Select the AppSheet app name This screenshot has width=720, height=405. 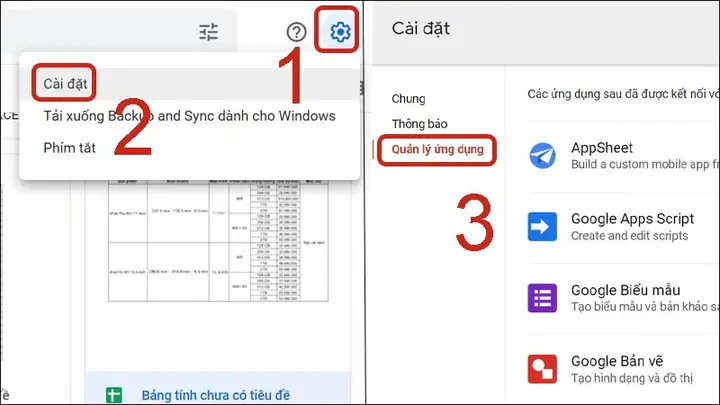(x=602, y=148)
